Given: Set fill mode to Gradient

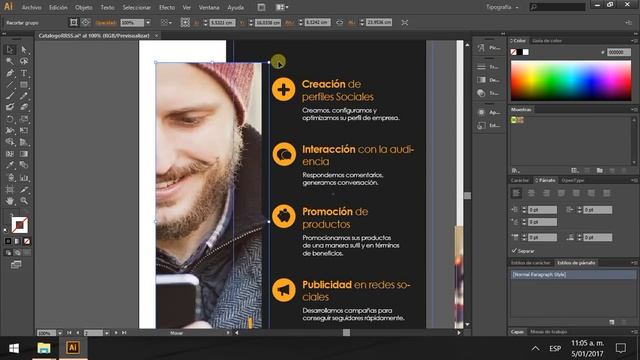Looking at the screenshot, I should pos(17,241).
